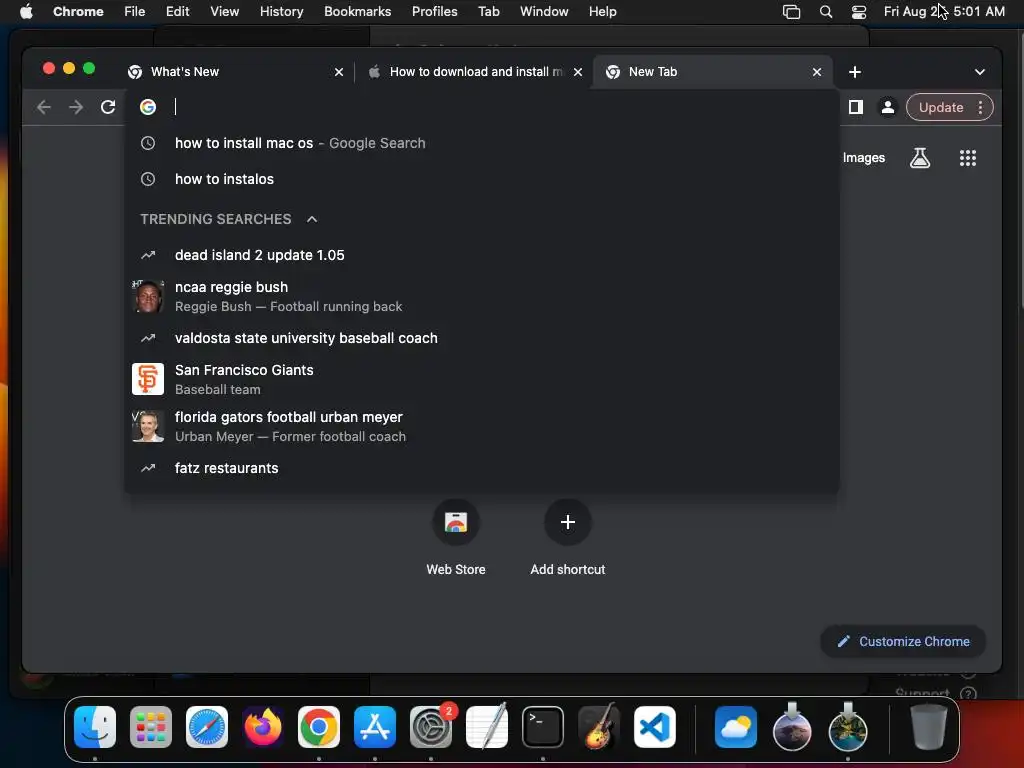This screenshot has width=1024, height=768.
Task: Open a new tab with plus button
Action: [854, 72]
